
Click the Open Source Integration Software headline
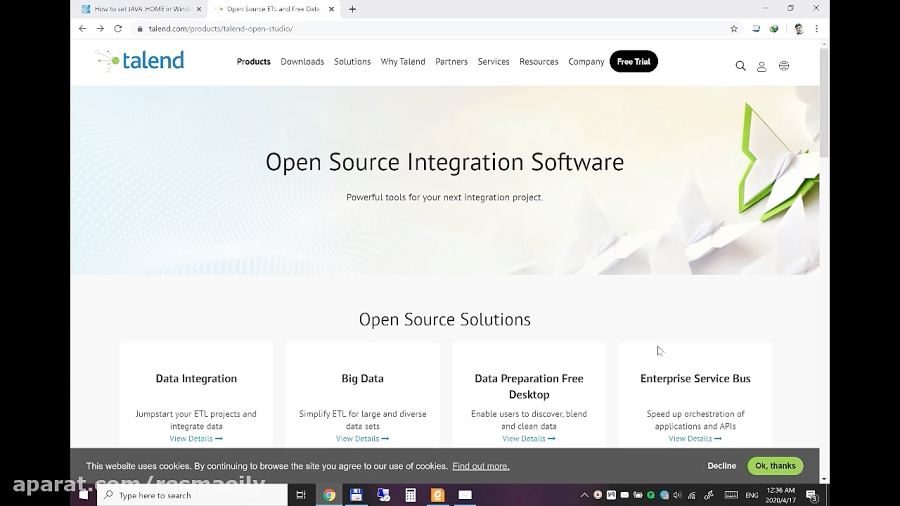(x=445, y=162)
